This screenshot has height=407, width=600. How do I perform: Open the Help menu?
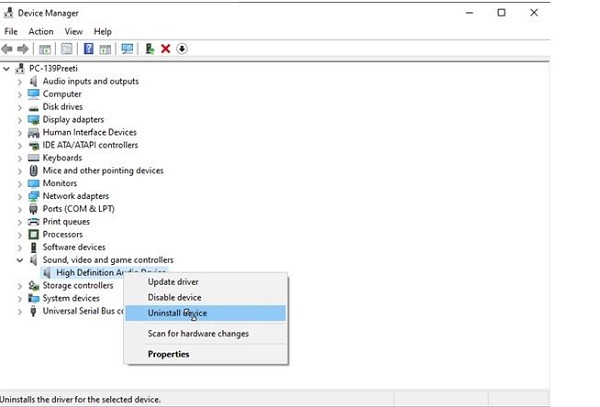tap(103, 31)
